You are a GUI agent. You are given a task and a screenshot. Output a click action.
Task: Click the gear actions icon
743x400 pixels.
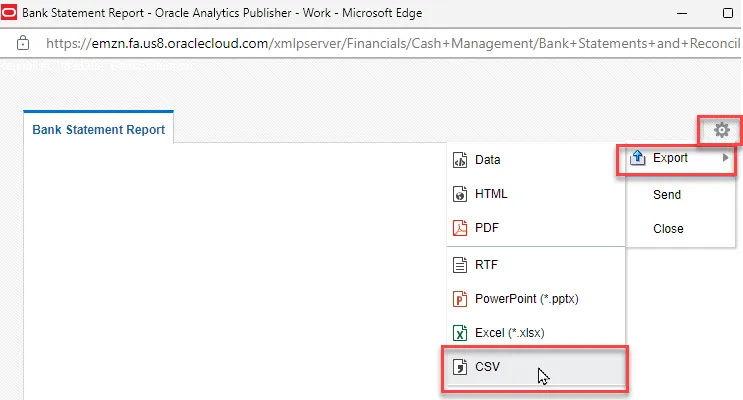(x=722, y=130)
